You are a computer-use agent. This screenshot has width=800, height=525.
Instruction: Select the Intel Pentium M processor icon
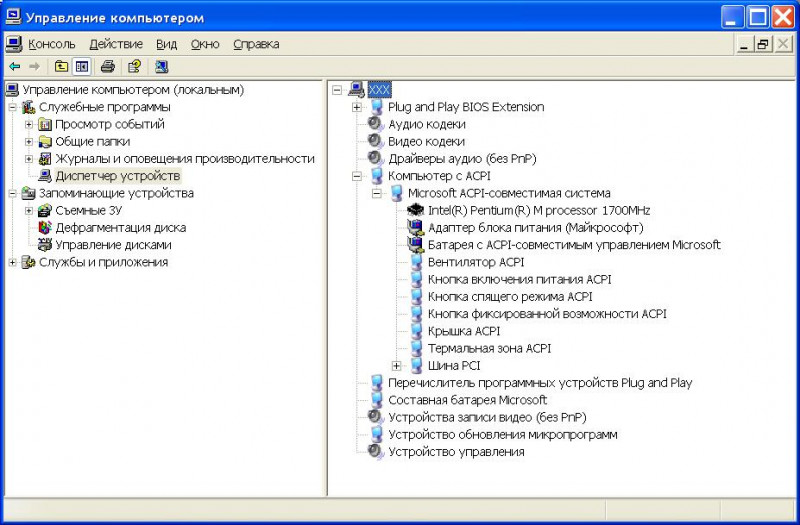coord(416,210)
